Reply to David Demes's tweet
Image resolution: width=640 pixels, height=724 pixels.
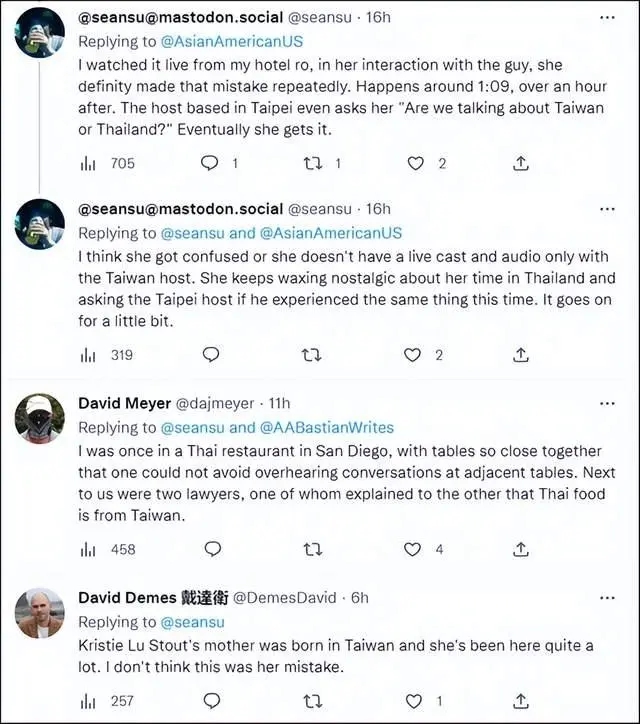210,701
